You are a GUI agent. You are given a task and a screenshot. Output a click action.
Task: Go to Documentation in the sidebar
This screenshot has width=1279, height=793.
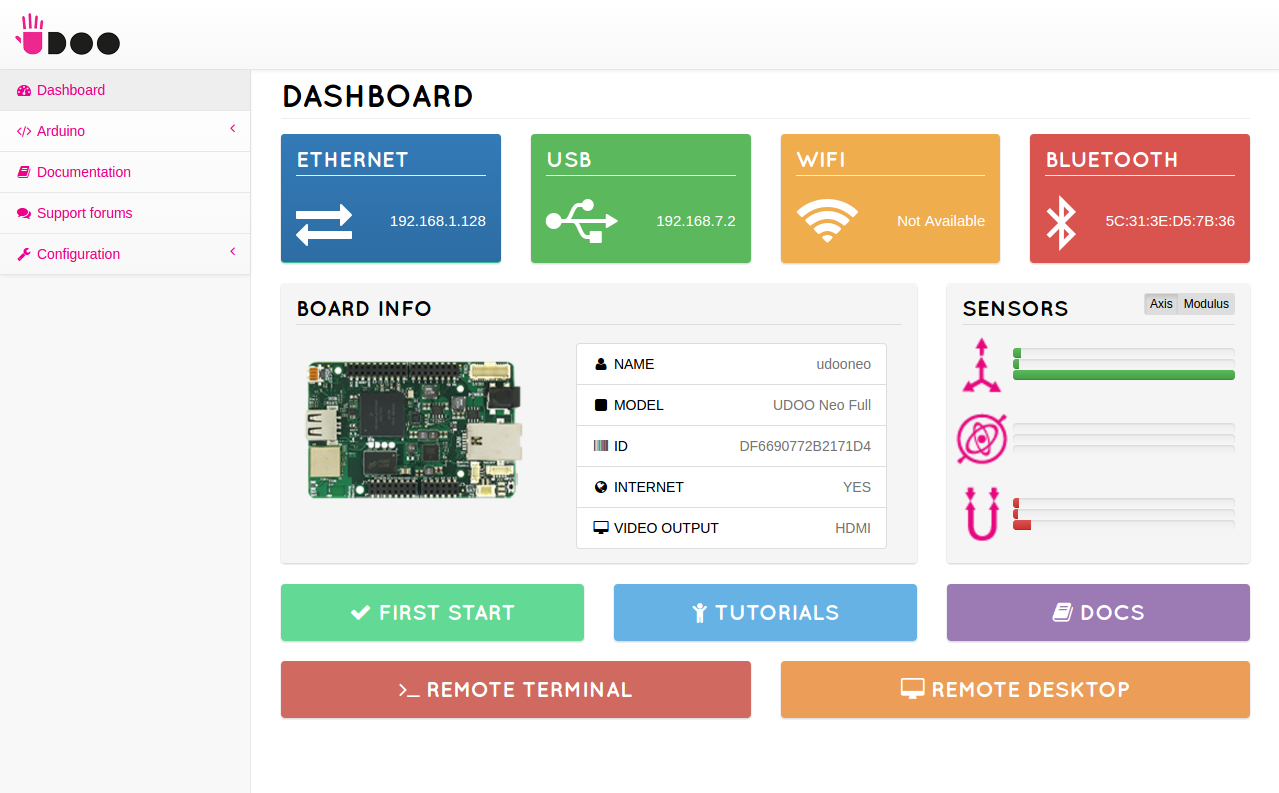pyautogui.click(x=125, y=172)
